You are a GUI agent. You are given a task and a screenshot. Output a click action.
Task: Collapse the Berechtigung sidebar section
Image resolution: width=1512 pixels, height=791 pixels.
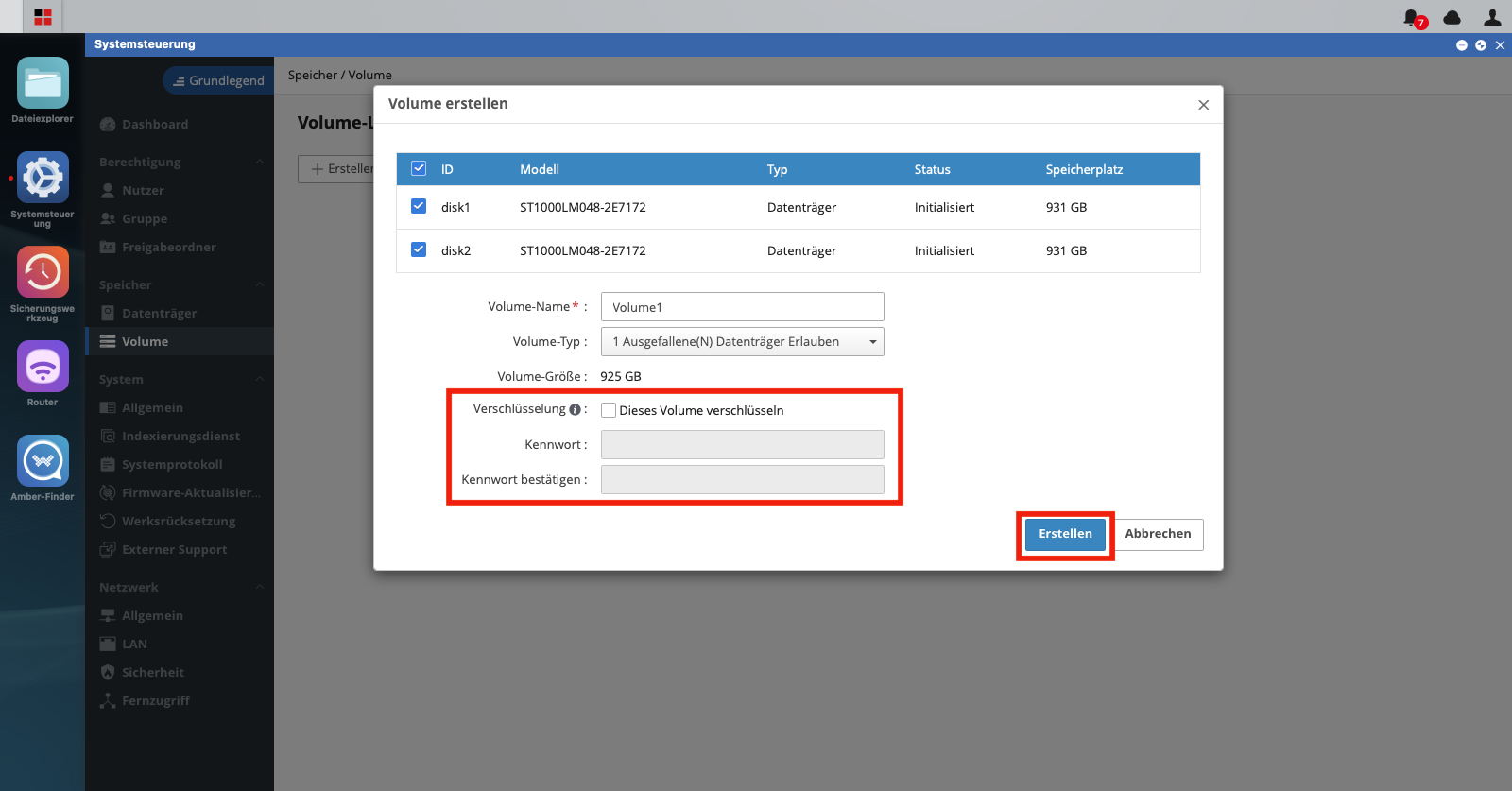(260, 162)
